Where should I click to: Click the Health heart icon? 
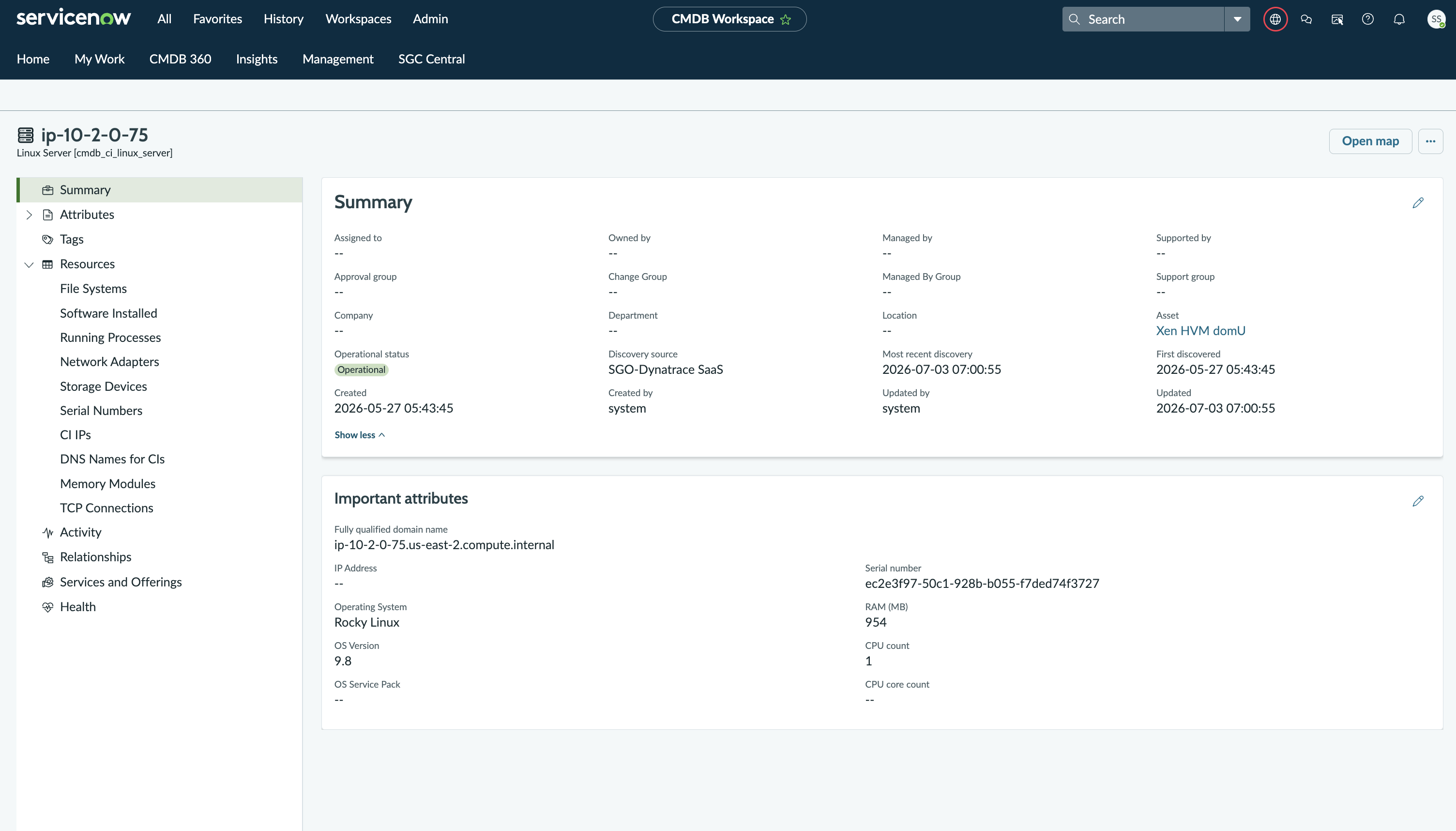(x=48, y=607)
